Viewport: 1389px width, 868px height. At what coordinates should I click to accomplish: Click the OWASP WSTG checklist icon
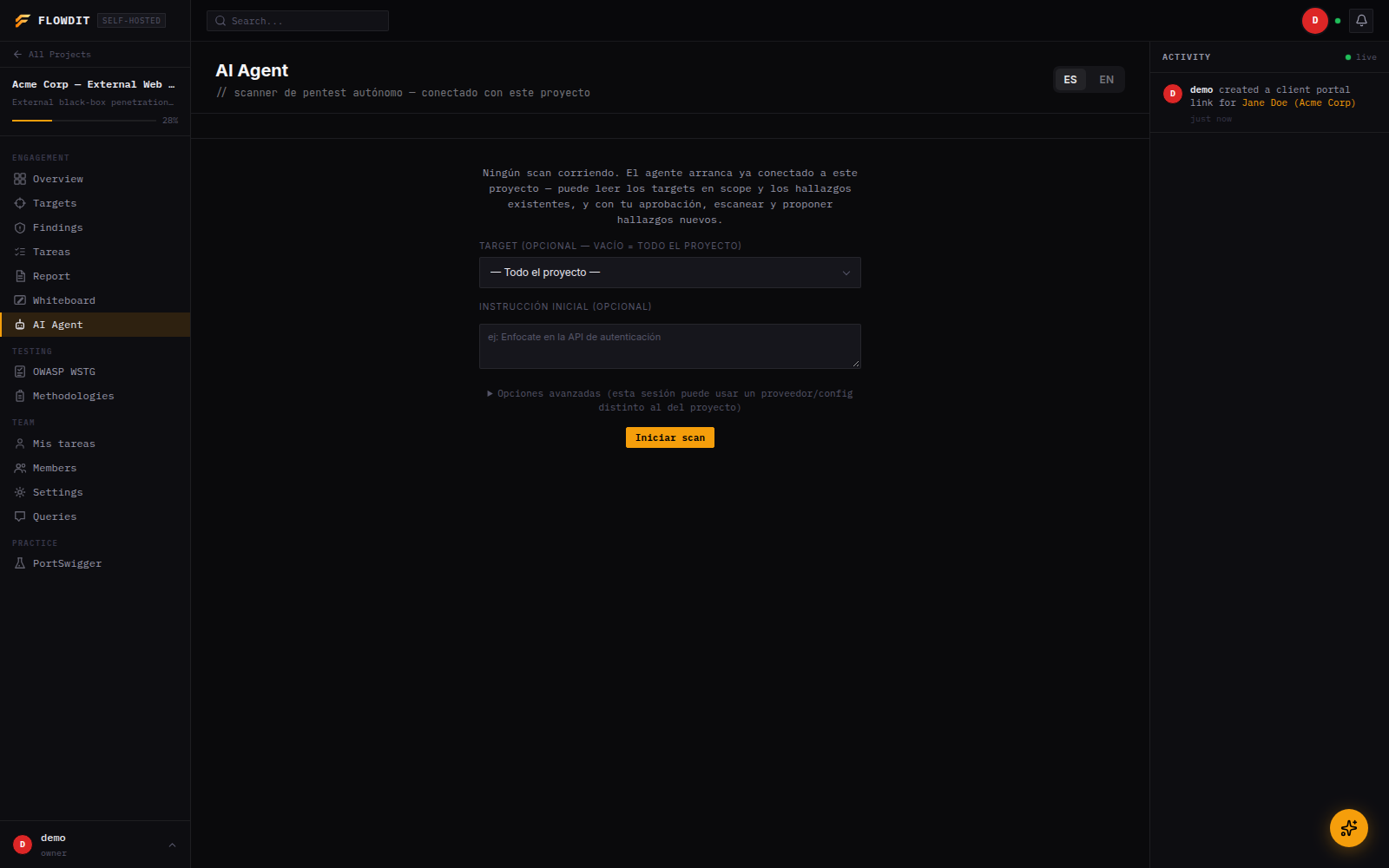pos(20,372)
